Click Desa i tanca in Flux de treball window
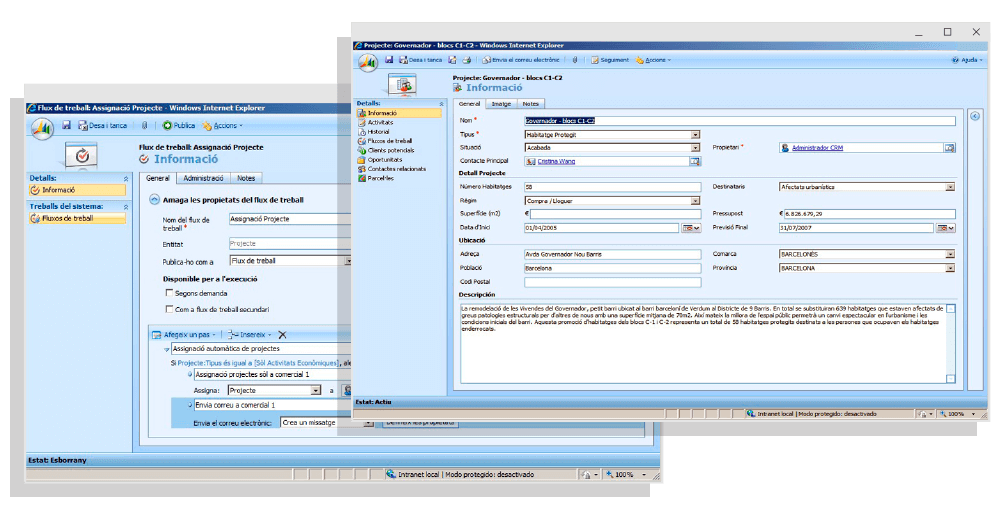This screenshot has width=1000, height=514. 103,126
